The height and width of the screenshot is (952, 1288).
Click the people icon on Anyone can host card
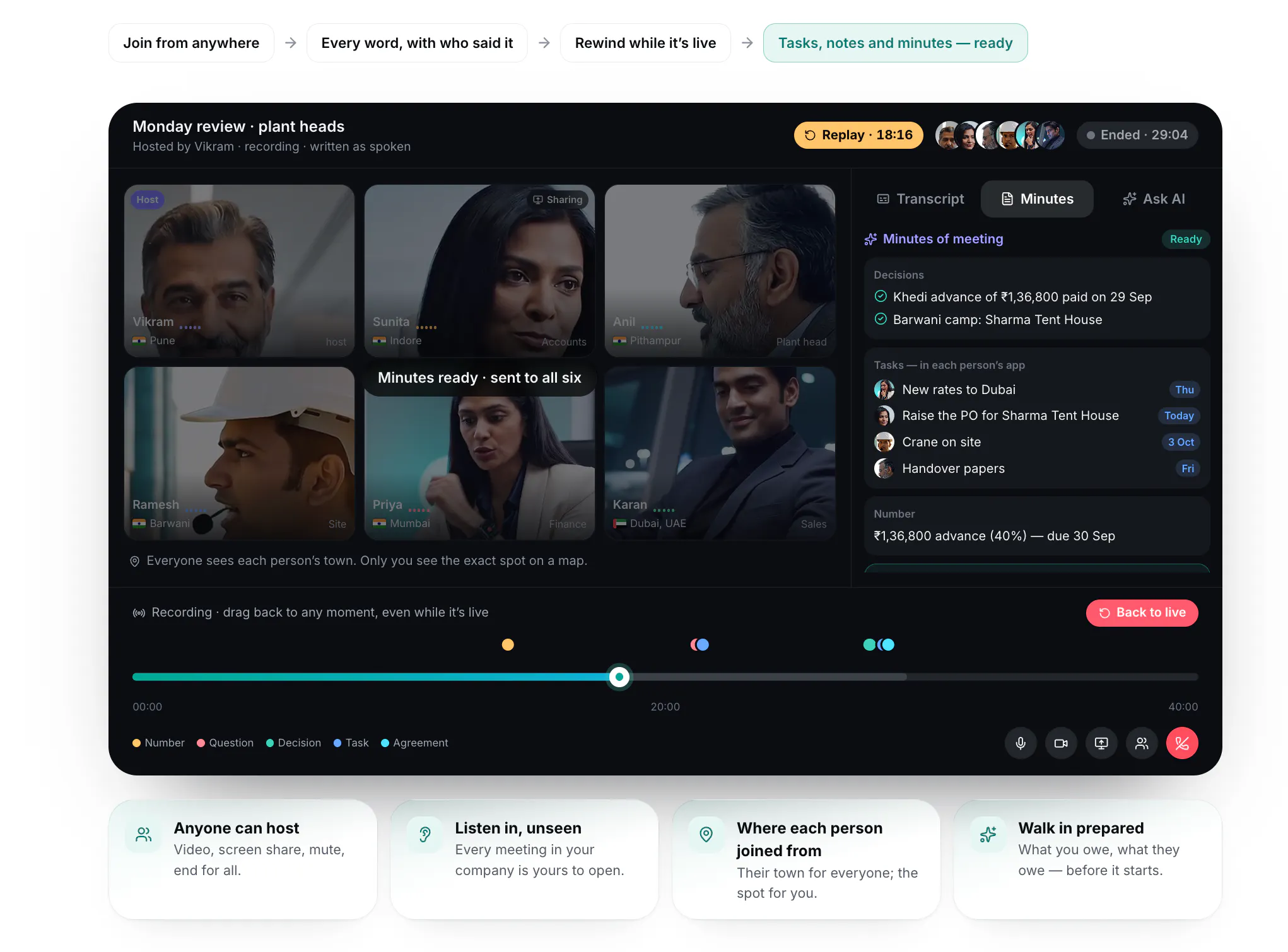pyautogui.click(x=144, y=835)
